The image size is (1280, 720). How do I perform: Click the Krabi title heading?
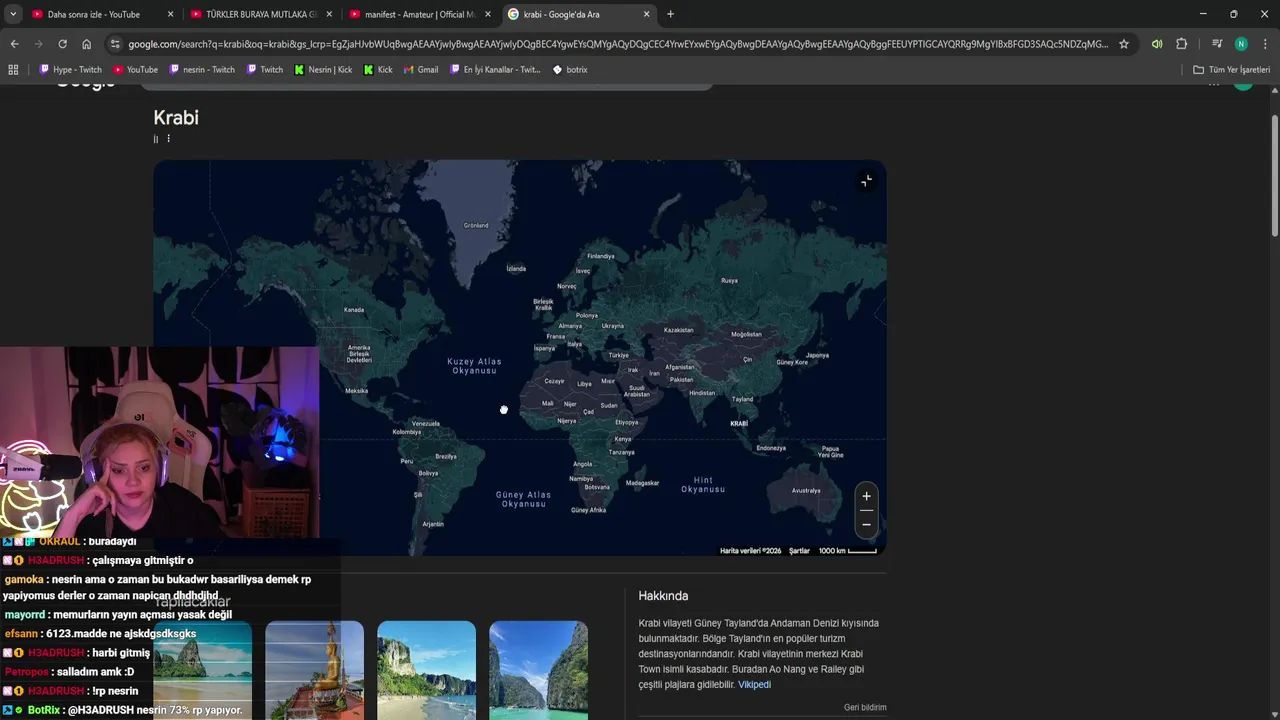[176, 118]
